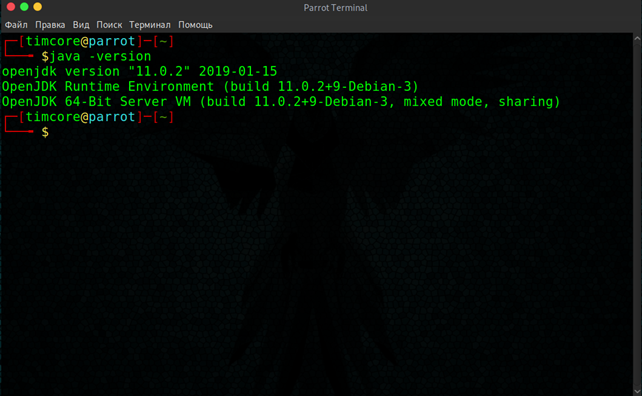The width and height of the screenshot is (642, 396).
Task: Click the scrollbar up arrow
Action: point(637,38)
